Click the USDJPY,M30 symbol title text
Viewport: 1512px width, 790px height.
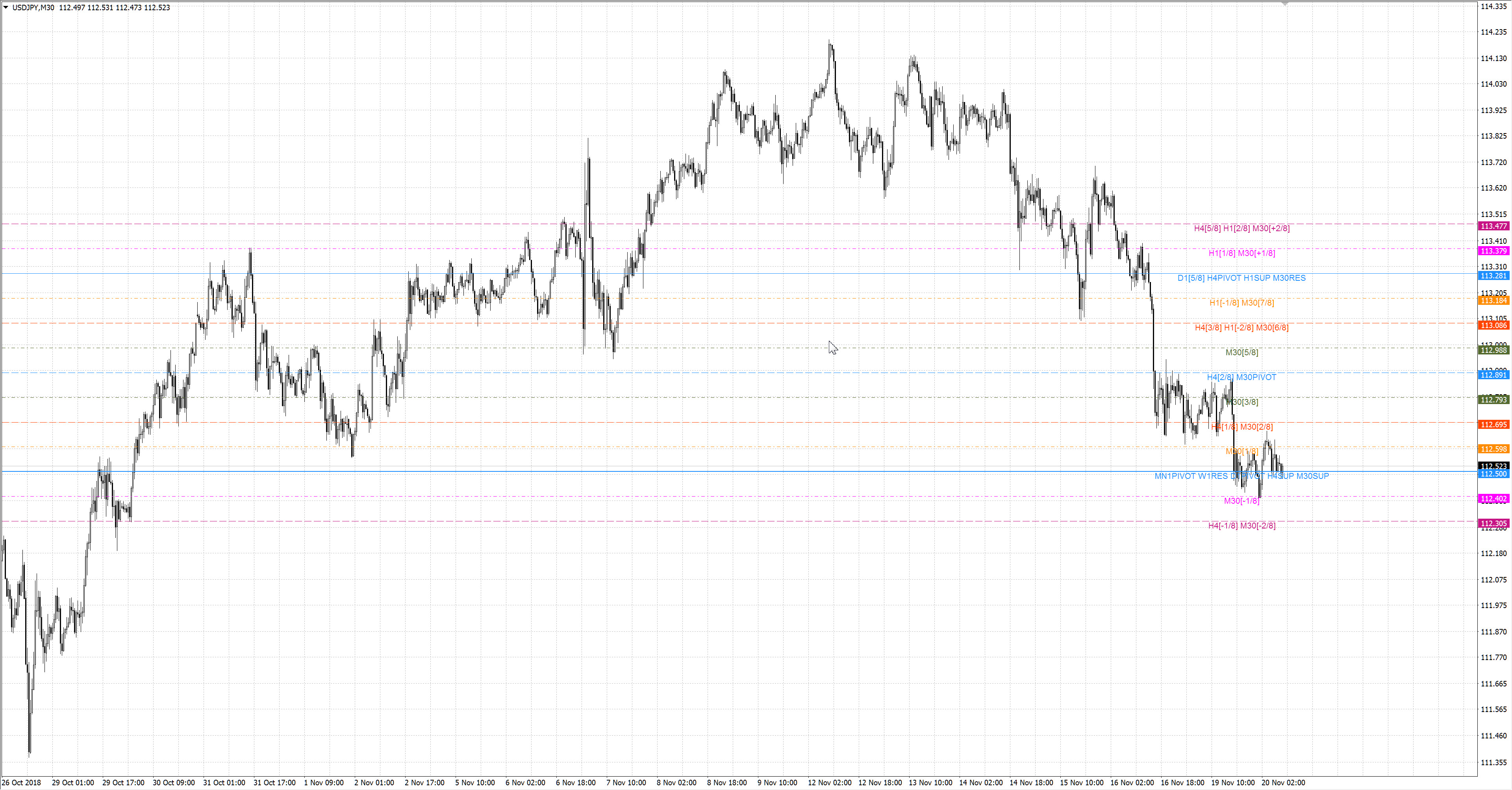(33, 7)
